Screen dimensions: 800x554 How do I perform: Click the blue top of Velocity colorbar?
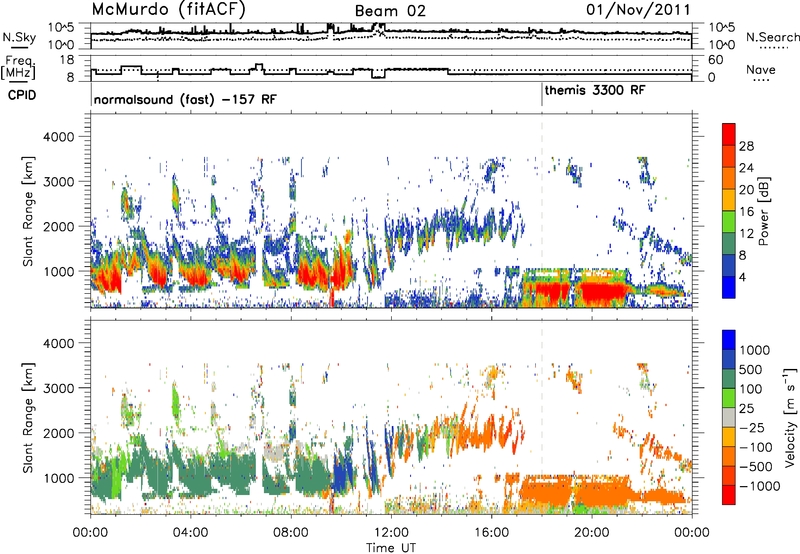729,340
